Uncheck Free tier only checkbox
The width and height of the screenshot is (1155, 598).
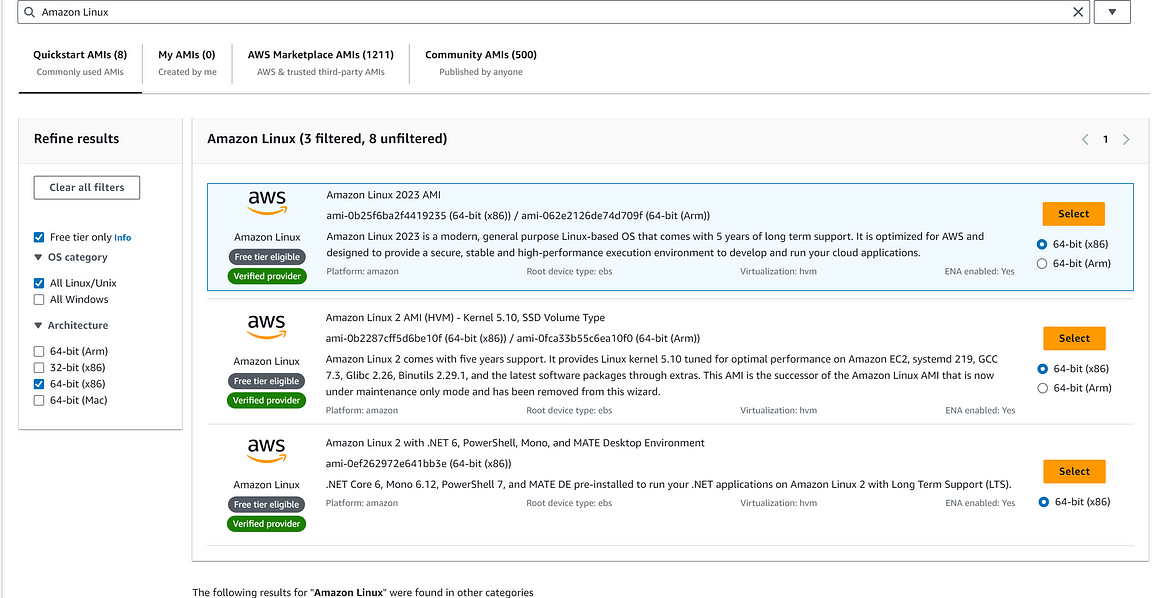pyautogui.click(x=39, y=237)
